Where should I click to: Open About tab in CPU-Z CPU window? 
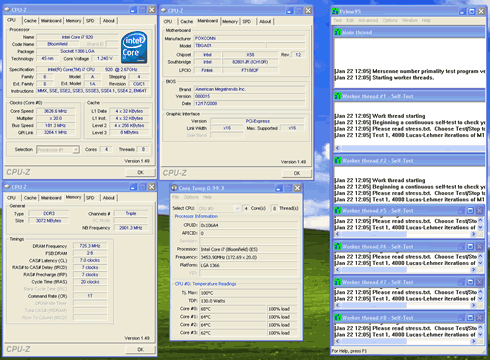[109, 21]
